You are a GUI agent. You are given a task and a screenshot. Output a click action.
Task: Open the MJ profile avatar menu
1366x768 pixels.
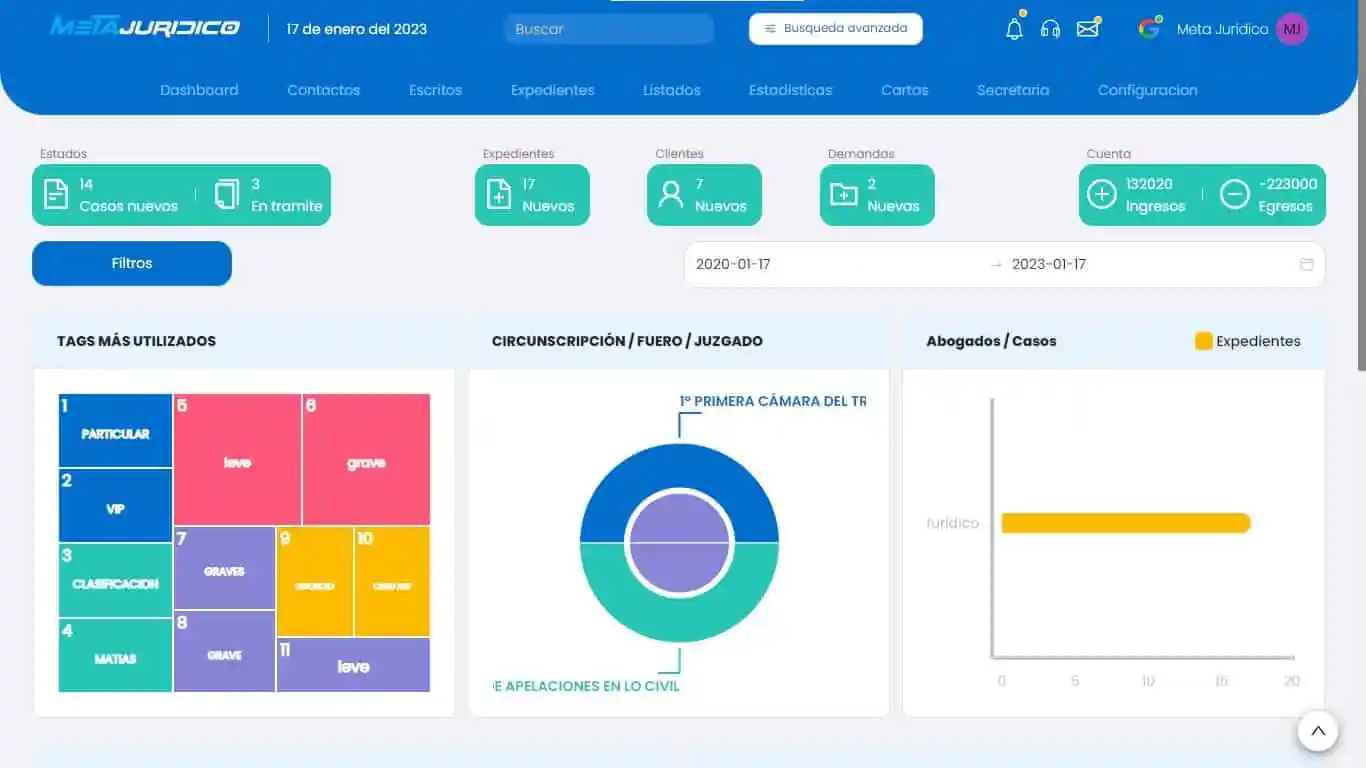tap(1293, 29)
